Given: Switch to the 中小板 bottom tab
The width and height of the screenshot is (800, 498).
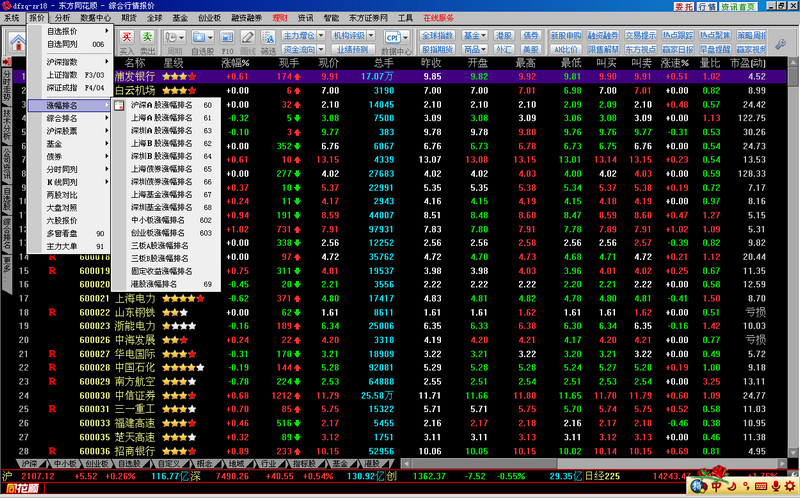Looking at the screenshot, I should pyautogui.click(x=63, y=464).
